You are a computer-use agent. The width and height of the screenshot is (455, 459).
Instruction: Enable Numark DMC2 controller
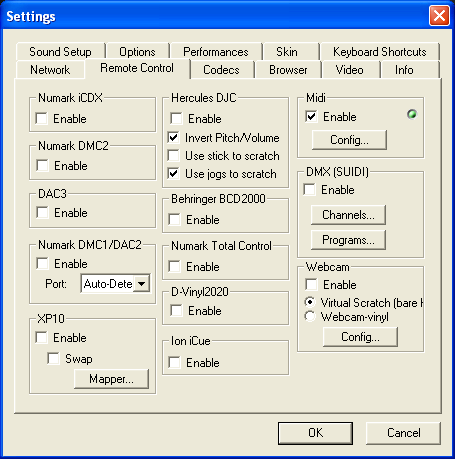pyautogui.click(x=42, y=165)
